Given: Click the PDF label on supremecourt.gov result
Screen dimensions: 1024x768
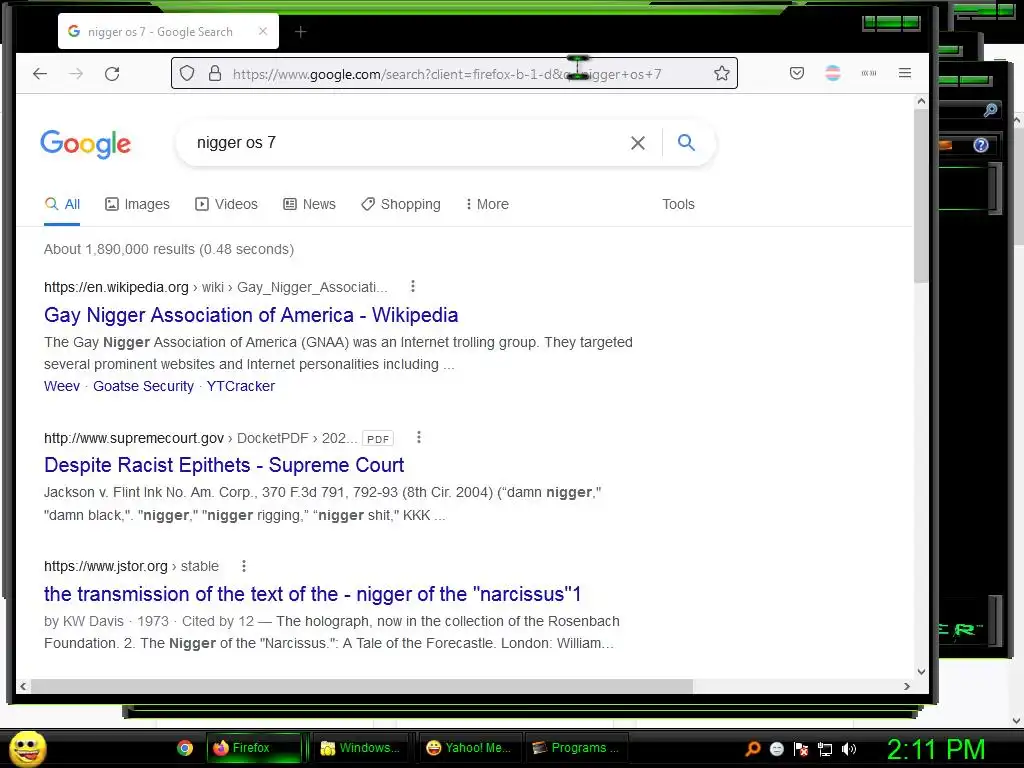Looking at the screenshot, I should pyautogui.click(x=378, y=439).
